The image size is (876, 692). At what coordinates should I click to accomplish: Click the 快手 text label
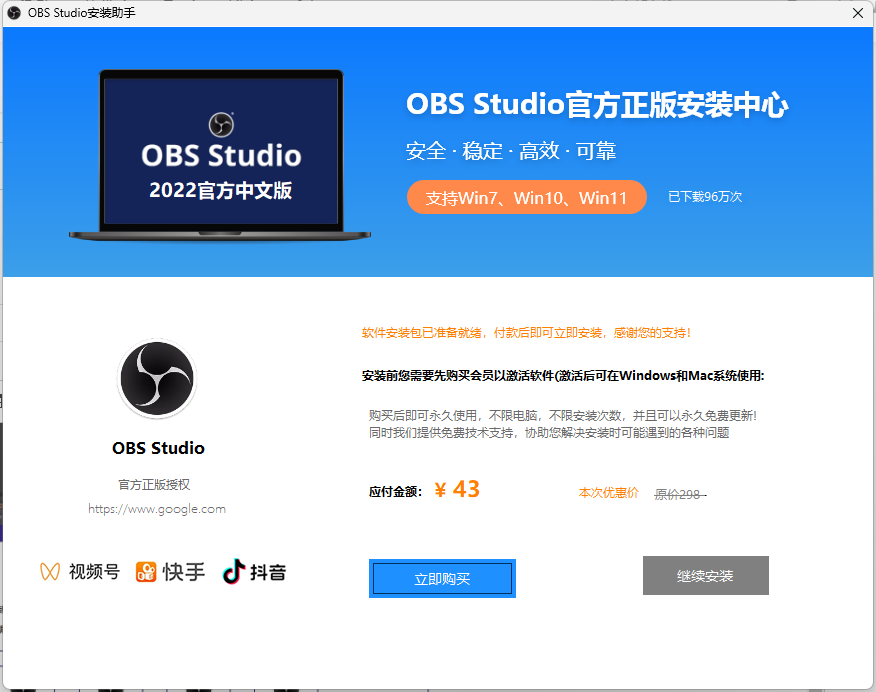(x=183, y=572)
